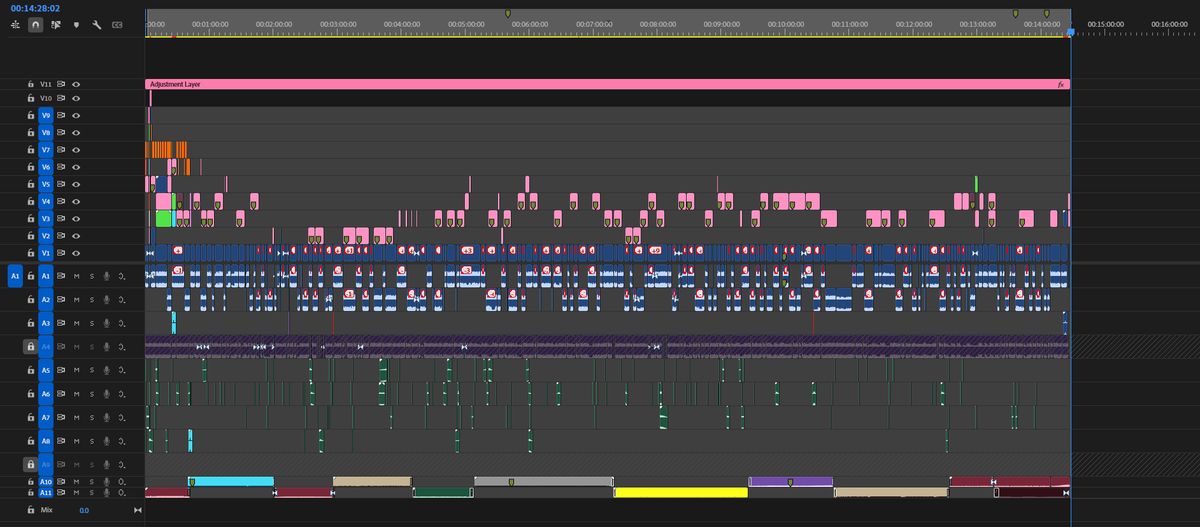Toggle track lock for V9
Screen dimensions: 1200x527
(x=31, y=116)
